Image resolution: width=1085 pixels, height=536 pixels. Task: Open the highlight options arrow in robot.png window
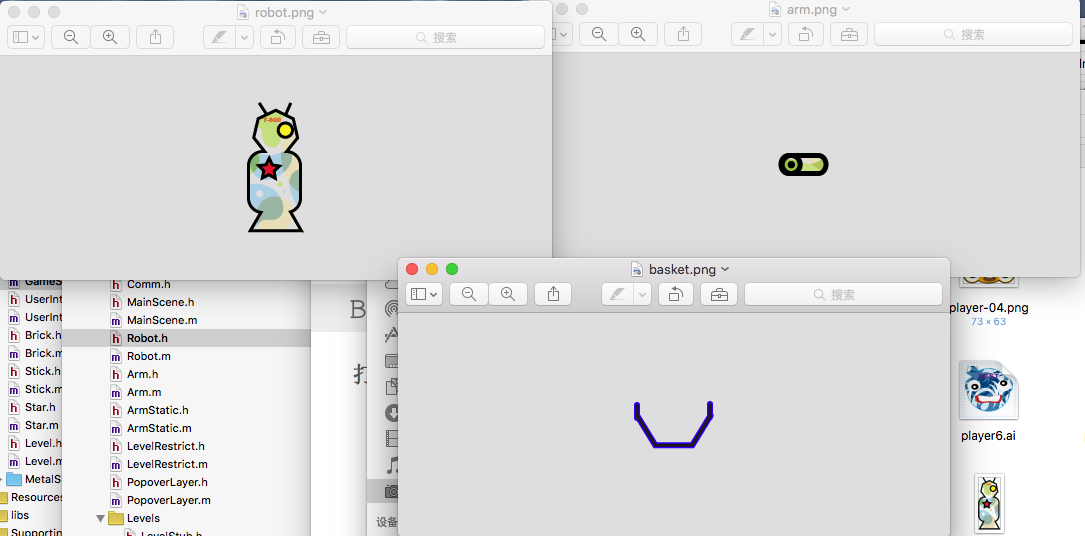(x=244, y=37)
